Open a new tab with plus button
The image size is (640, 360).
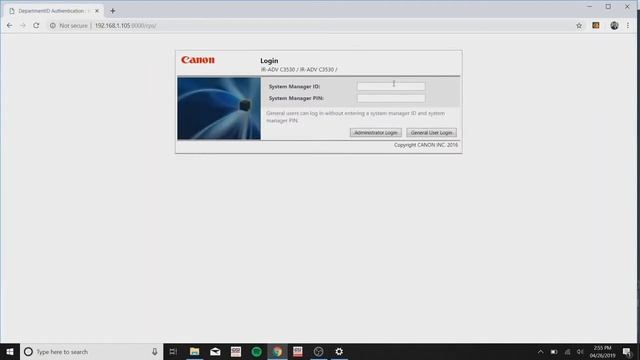[113, 11]
